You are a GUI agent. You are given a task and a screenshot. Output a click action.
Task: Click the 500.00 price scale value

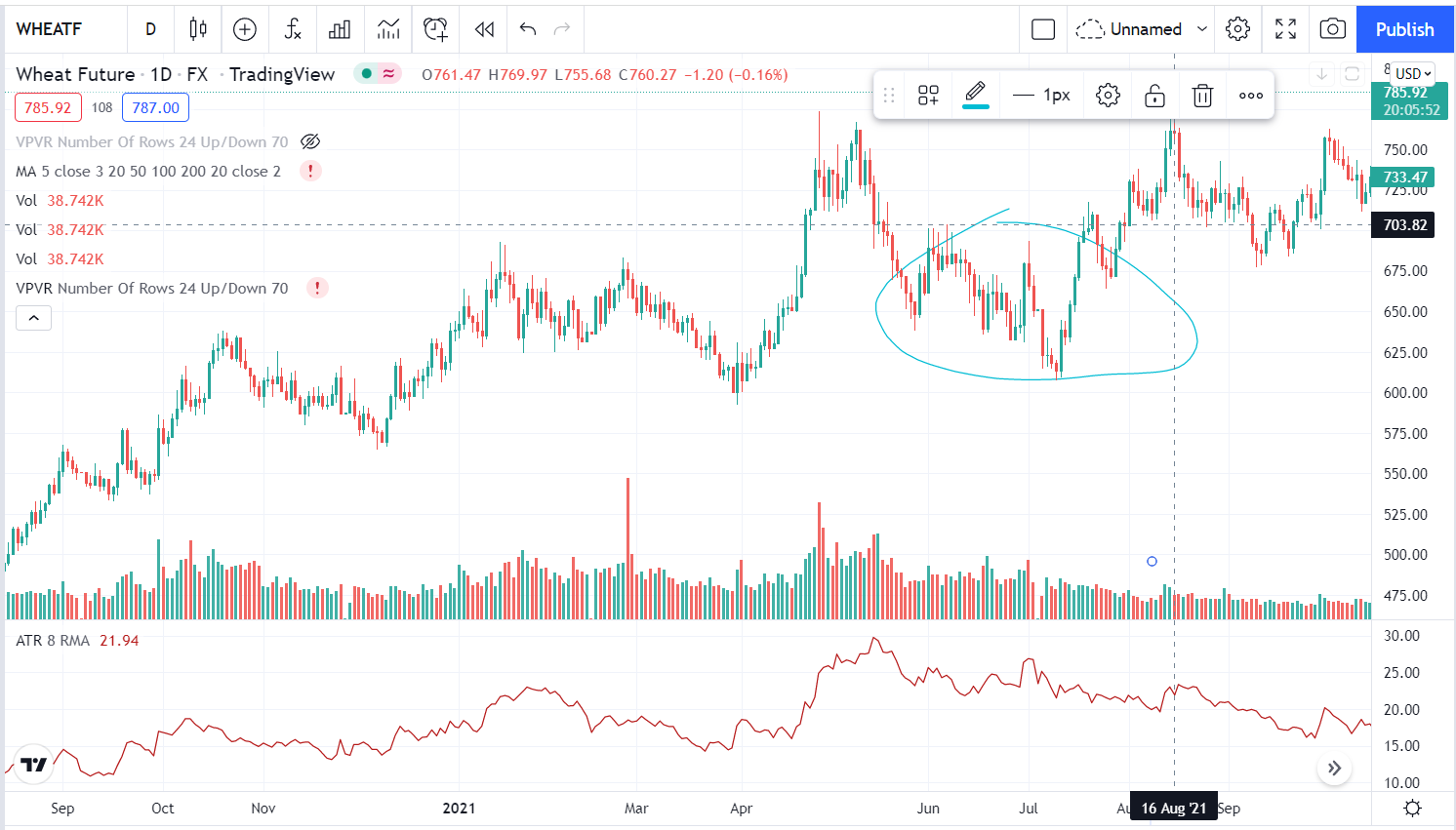pos(1405,555)
